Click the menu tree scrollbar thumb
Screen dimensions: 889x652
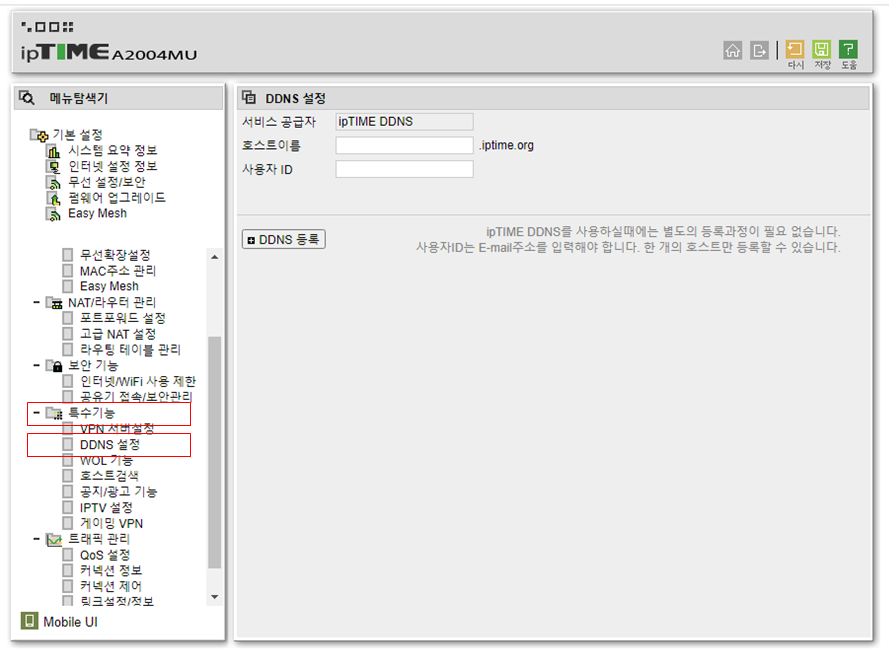(214, 452)
